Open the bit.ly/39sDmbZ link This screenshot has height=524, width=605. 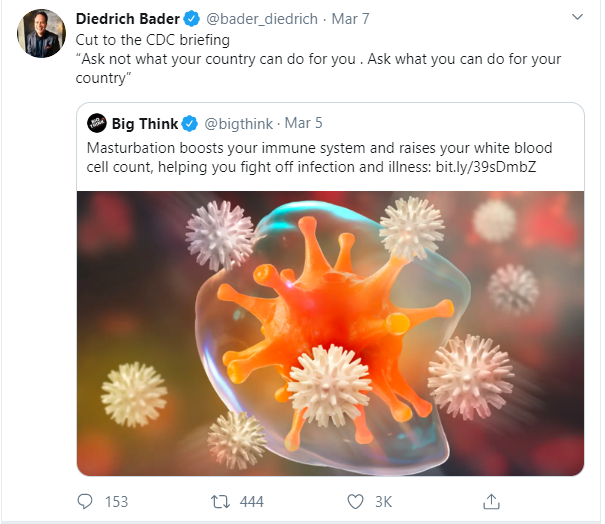pyautogui.click(x=486, y=167)
